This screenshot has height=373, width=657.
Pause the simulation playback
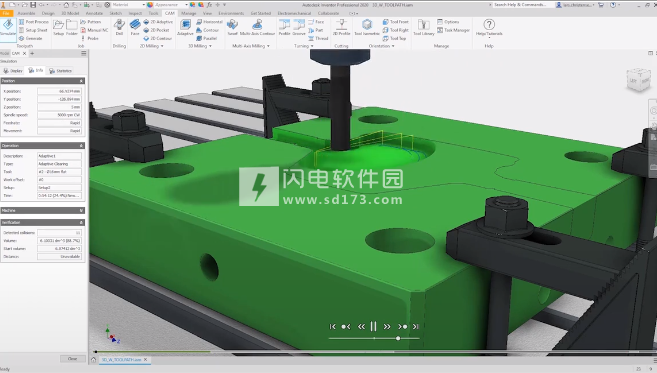373,326
